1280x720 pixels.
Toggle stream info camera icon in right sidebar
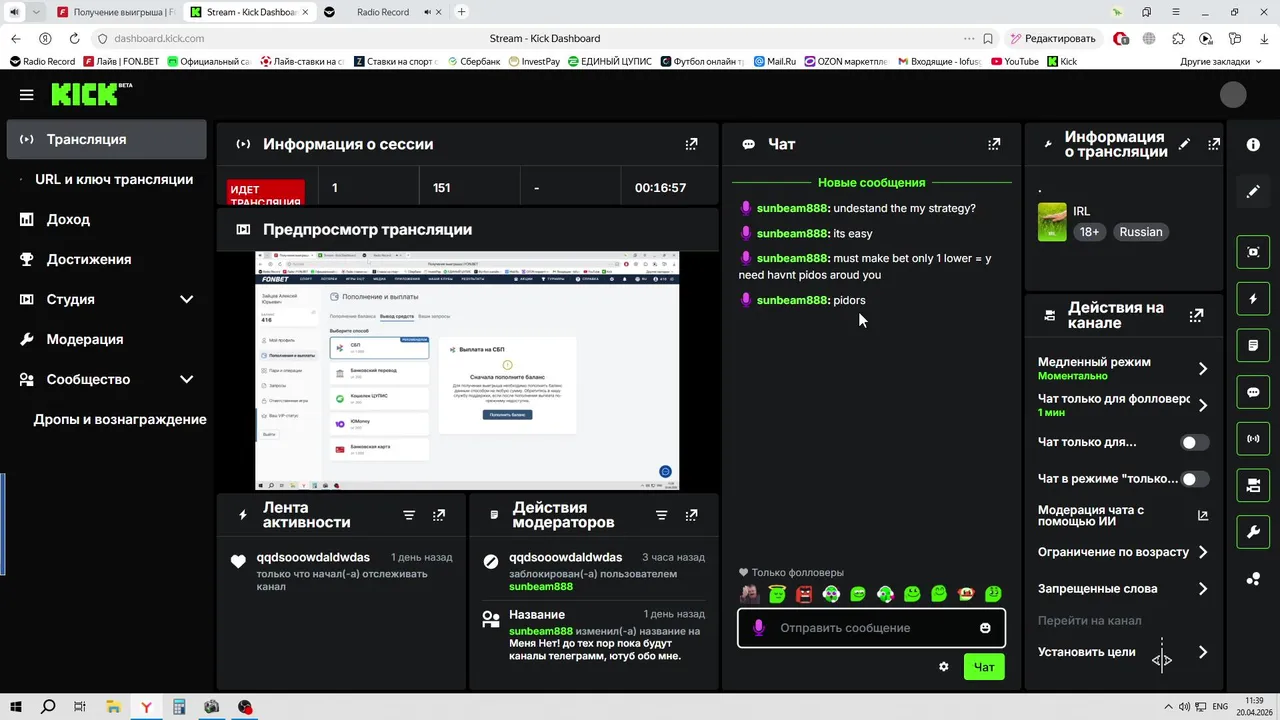[1253, 486]
